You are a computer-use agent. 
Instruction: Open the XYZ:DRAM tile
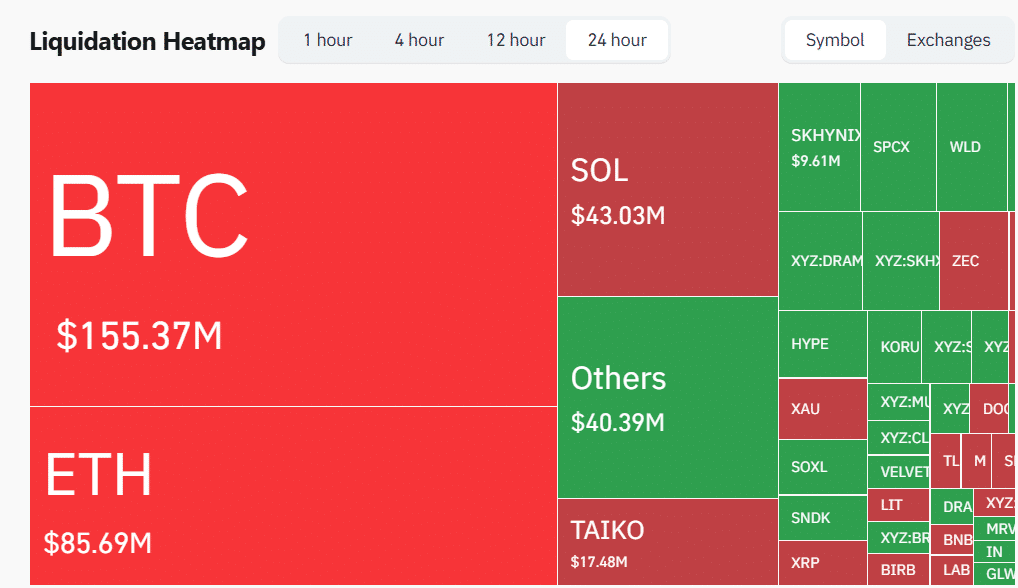click(821, 261)
